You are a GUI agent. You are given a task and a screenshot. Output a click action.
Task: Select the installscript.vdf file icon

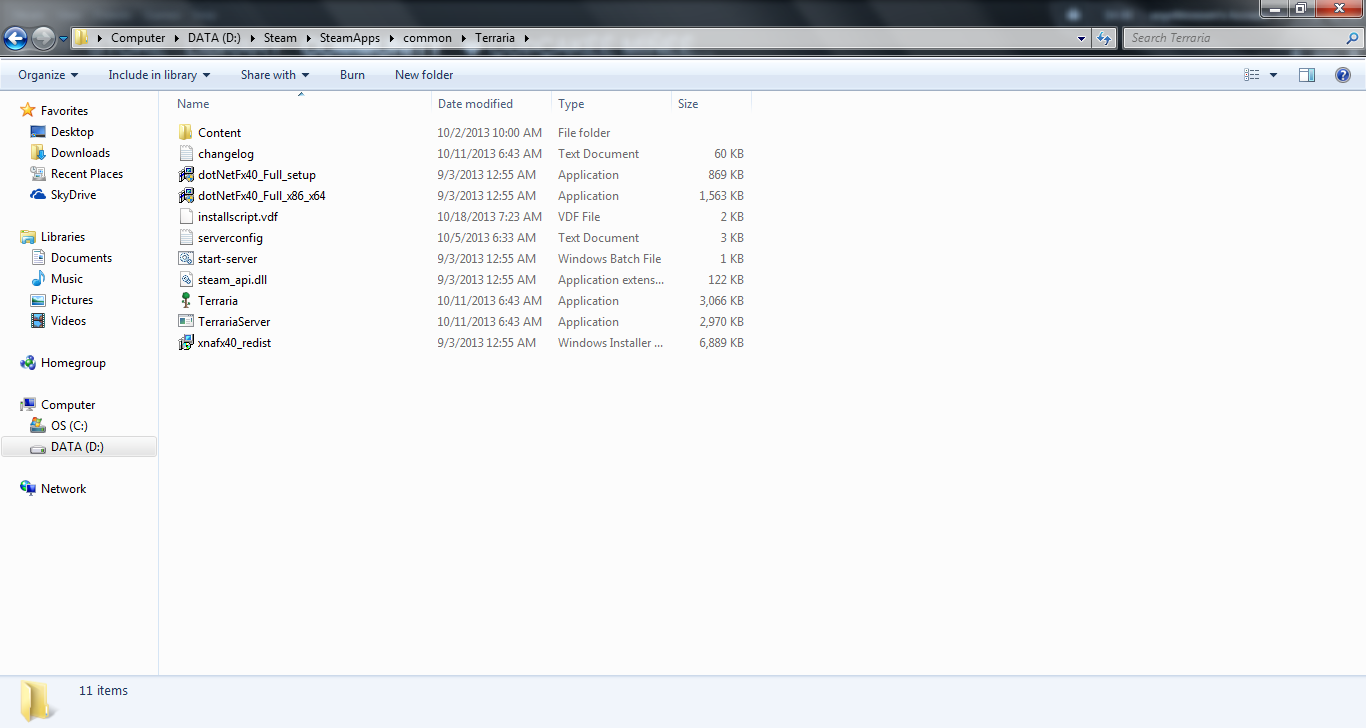click(x=186, y=217)
